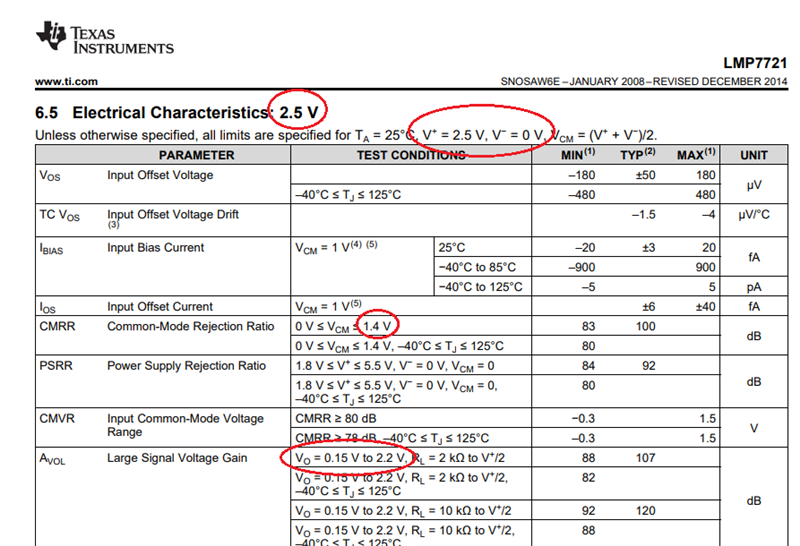Select the ±3 typical bias current value
The height and width of the screenshot is (546, 800).
click(x=648, y=247)
